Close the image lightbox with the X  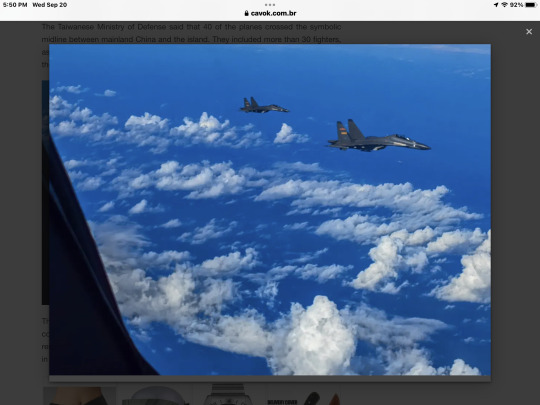coord(529,32)
